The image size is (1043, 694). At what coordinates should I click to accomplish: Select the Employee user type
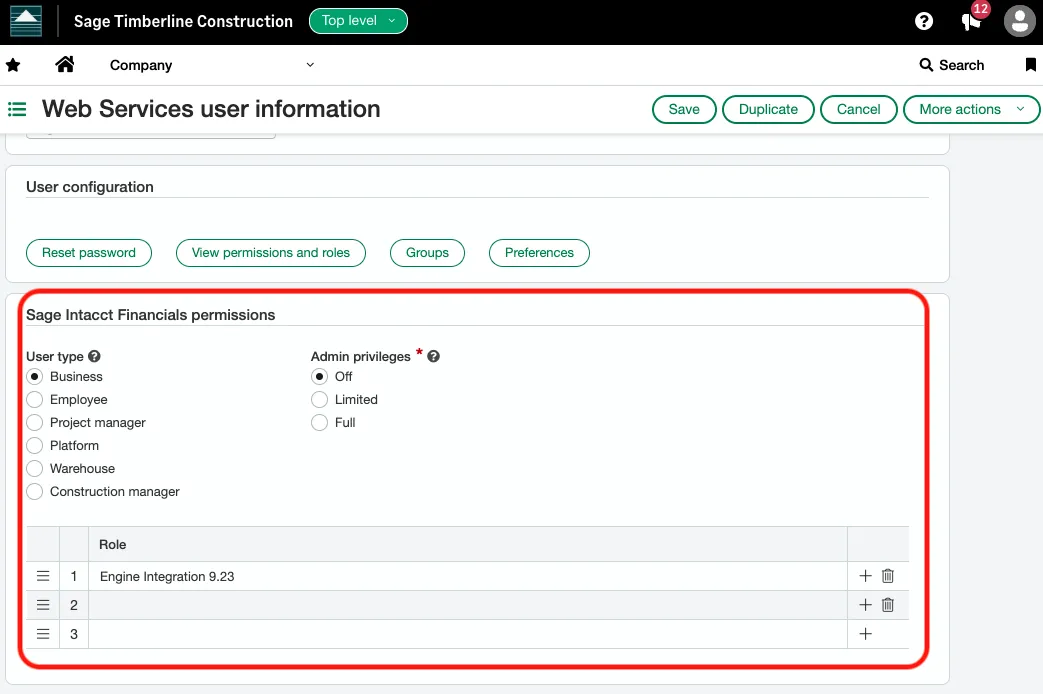[x=35, y=400]
